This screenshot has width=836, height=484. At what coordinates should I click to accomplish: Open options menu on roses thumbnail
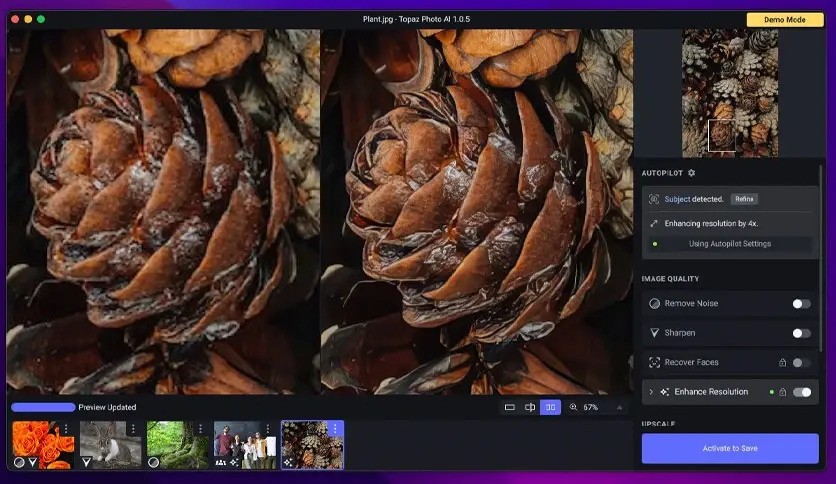[66, 429]
